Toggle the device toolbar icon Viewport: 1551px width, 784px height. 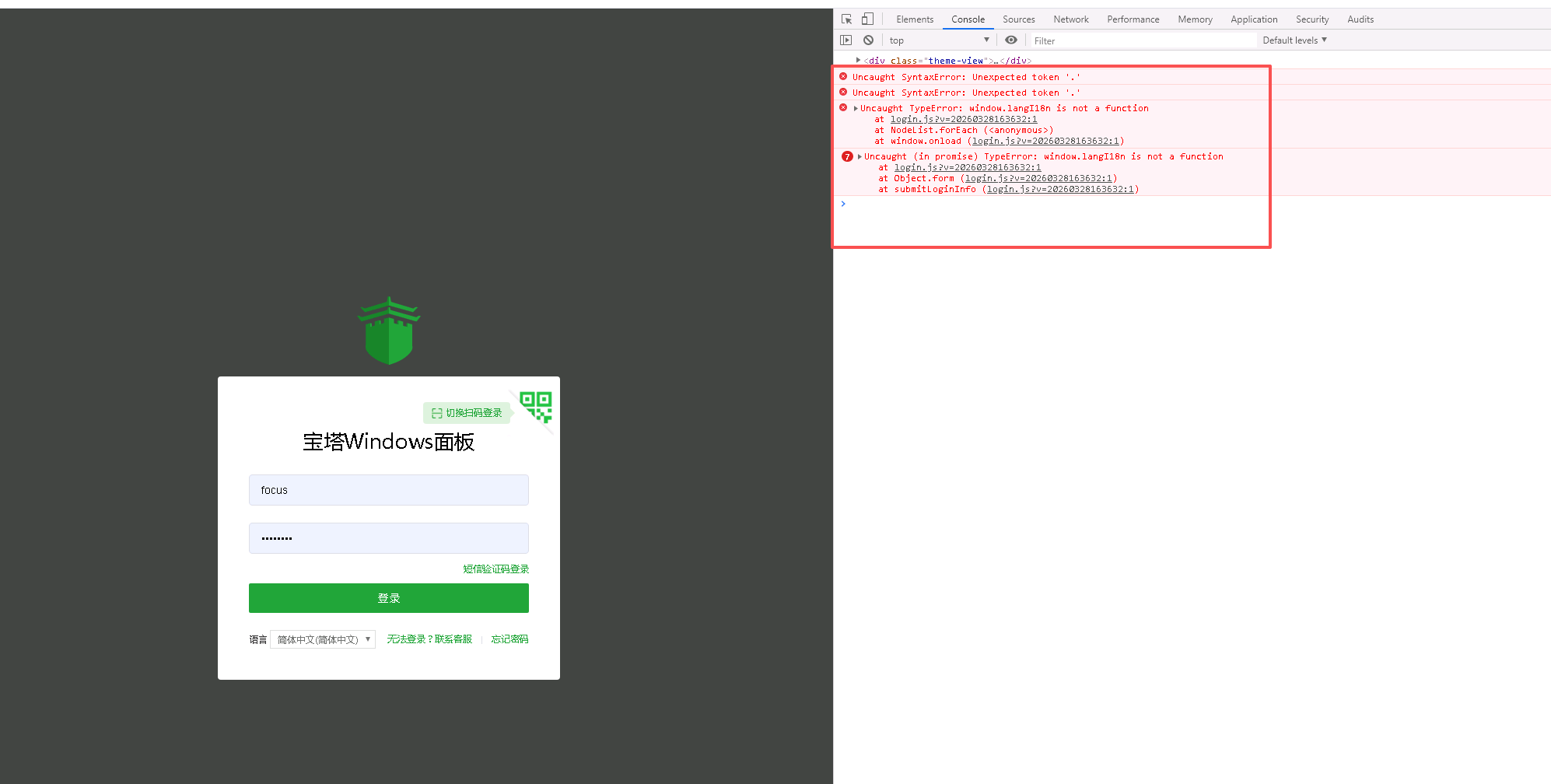tap(867, 19)
